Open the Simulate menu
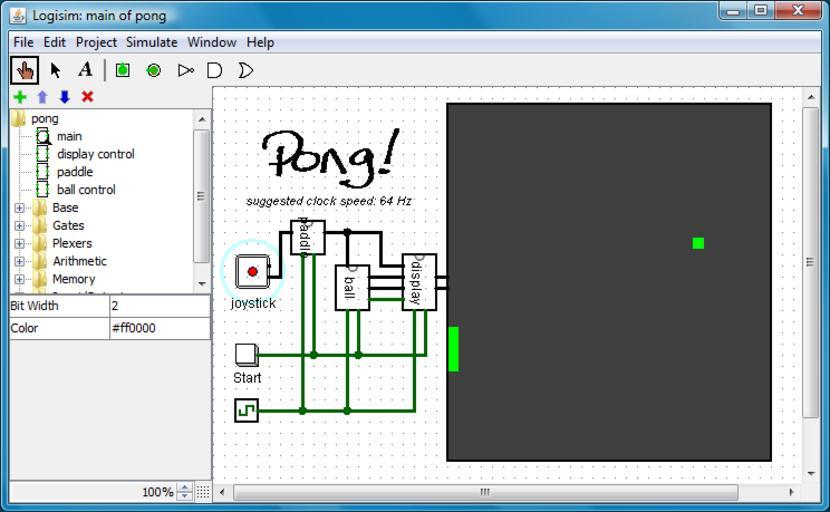 coord(151,42)
